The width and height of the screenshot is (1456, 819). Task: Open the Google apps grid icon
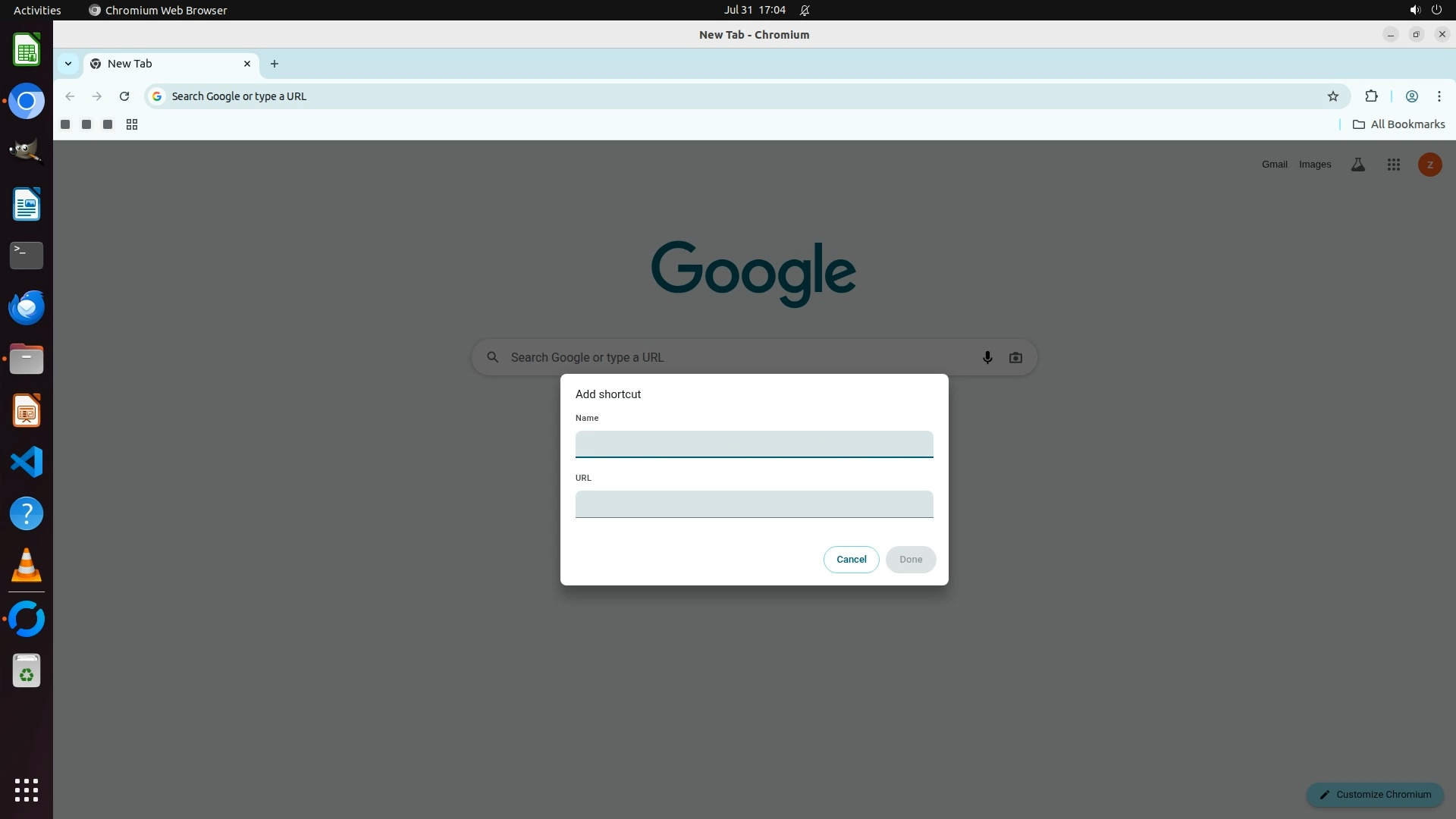coord(1393,165)
